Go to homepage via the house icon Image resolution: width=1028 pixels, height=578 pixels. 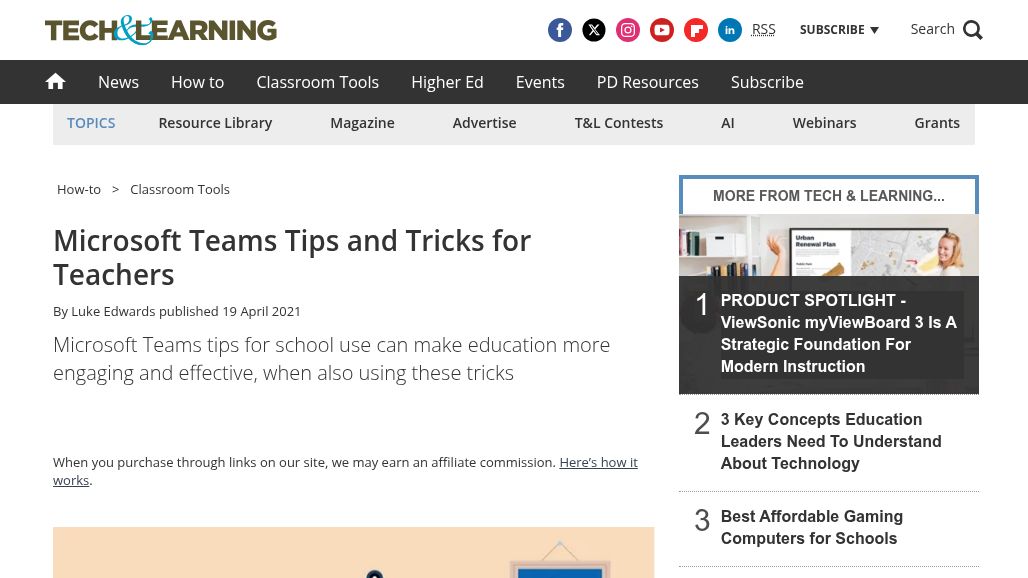[55, 81]
